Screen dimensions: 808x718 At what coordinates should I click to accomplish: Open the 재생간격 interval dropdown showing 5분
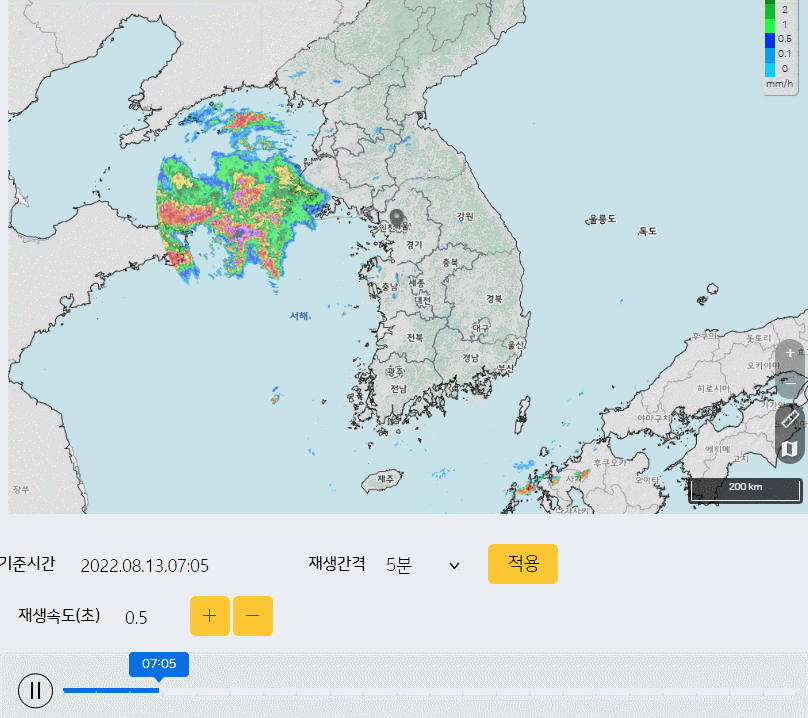(x=422, y=565)
